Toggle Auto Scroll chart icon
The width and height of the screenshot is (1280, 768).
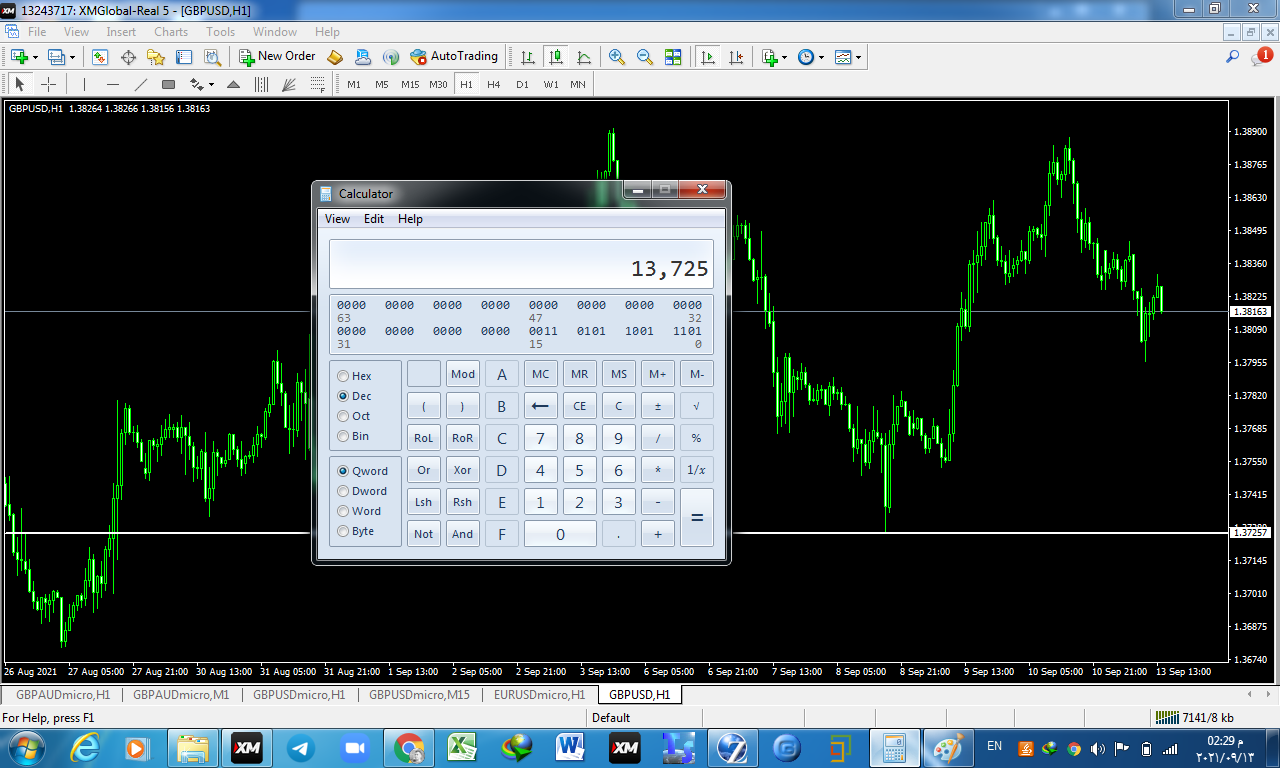(x=708, y=57)
